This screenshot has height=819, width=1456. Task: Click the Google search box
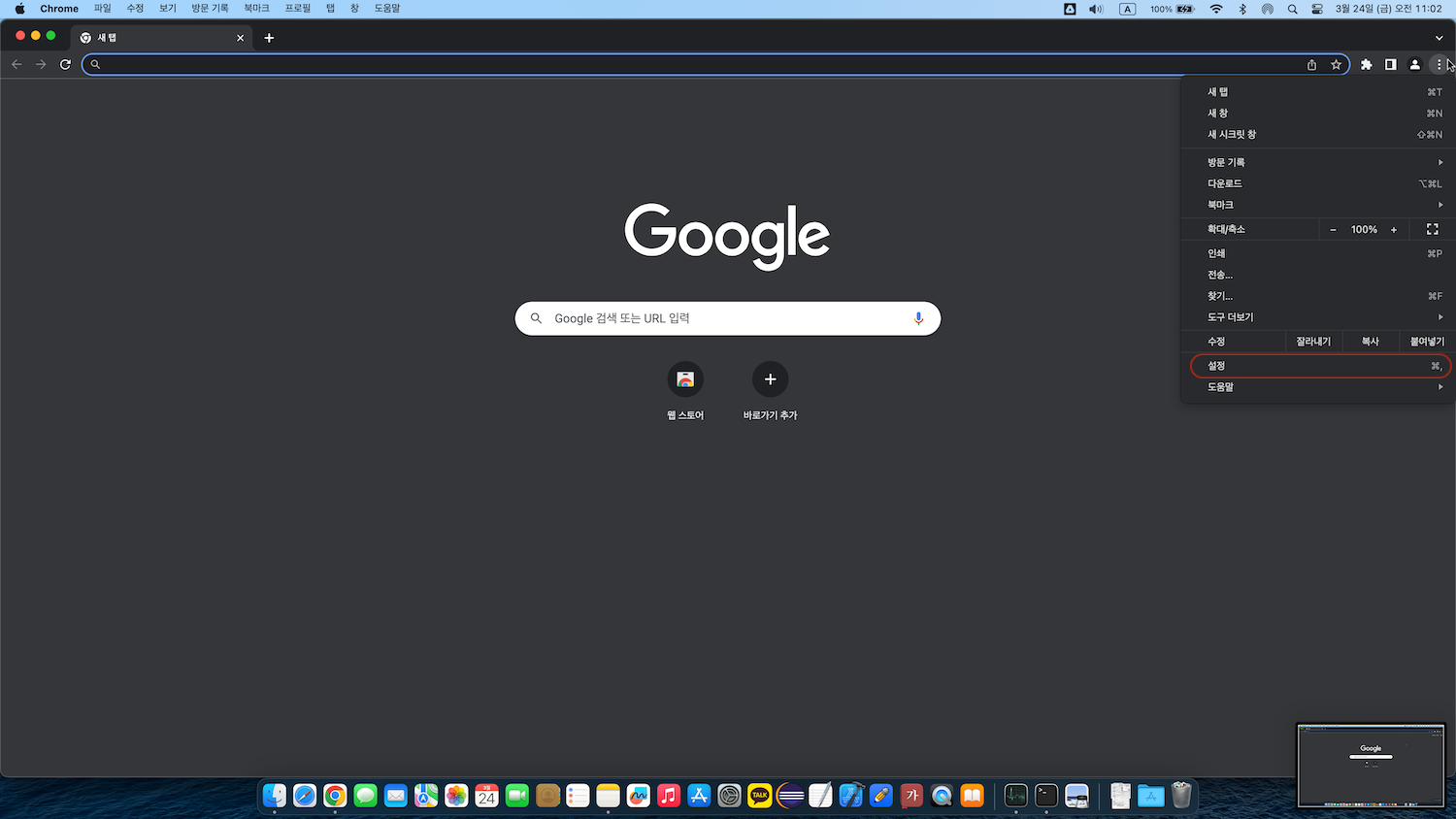pyautogui.click(x=728, y=318)
